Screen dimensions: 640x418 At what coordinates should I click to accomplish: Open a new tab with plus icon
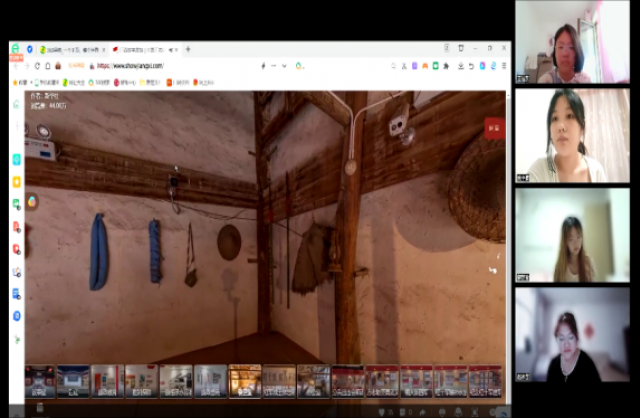pos(188,49)
